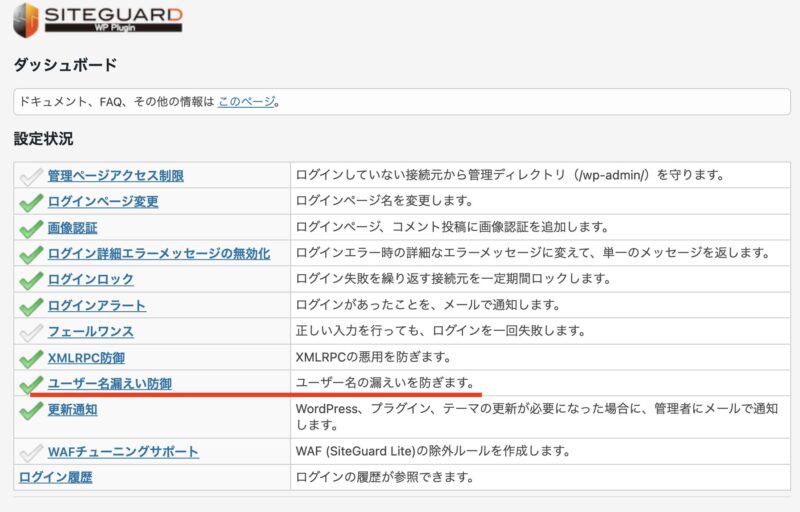Click green checkmark beside ログインアラート

click(x=31, y=306)
